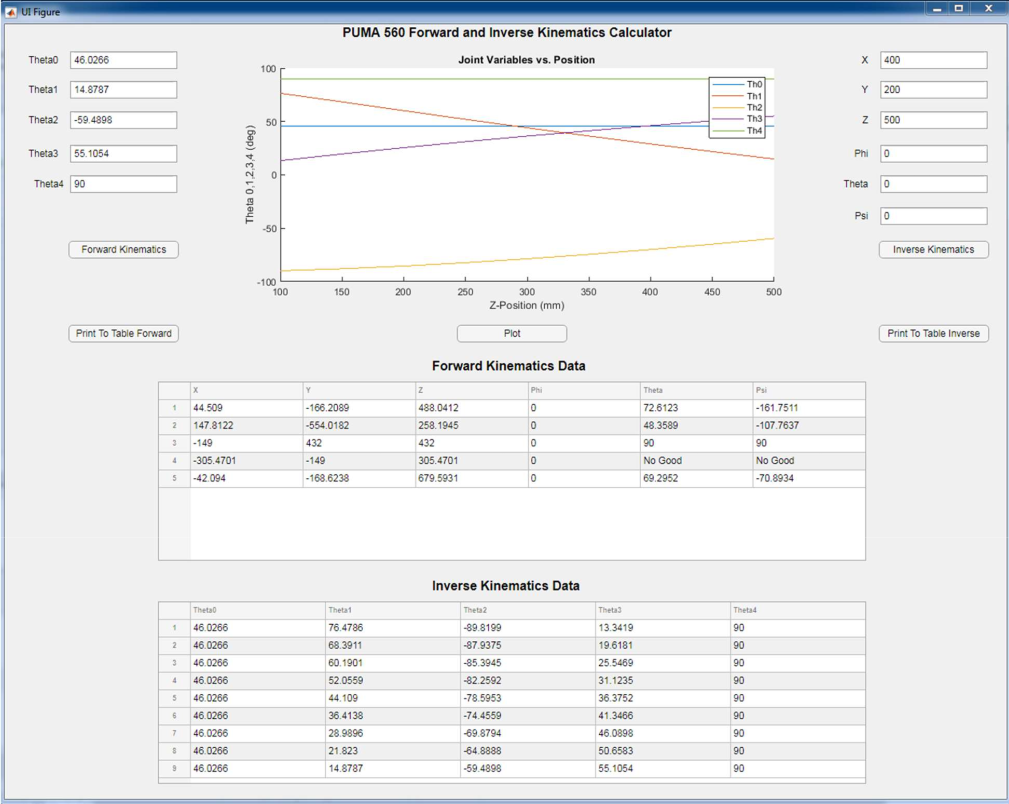
Task: Select cell 55.1054 in Inverse table
Action: point(663,769)
